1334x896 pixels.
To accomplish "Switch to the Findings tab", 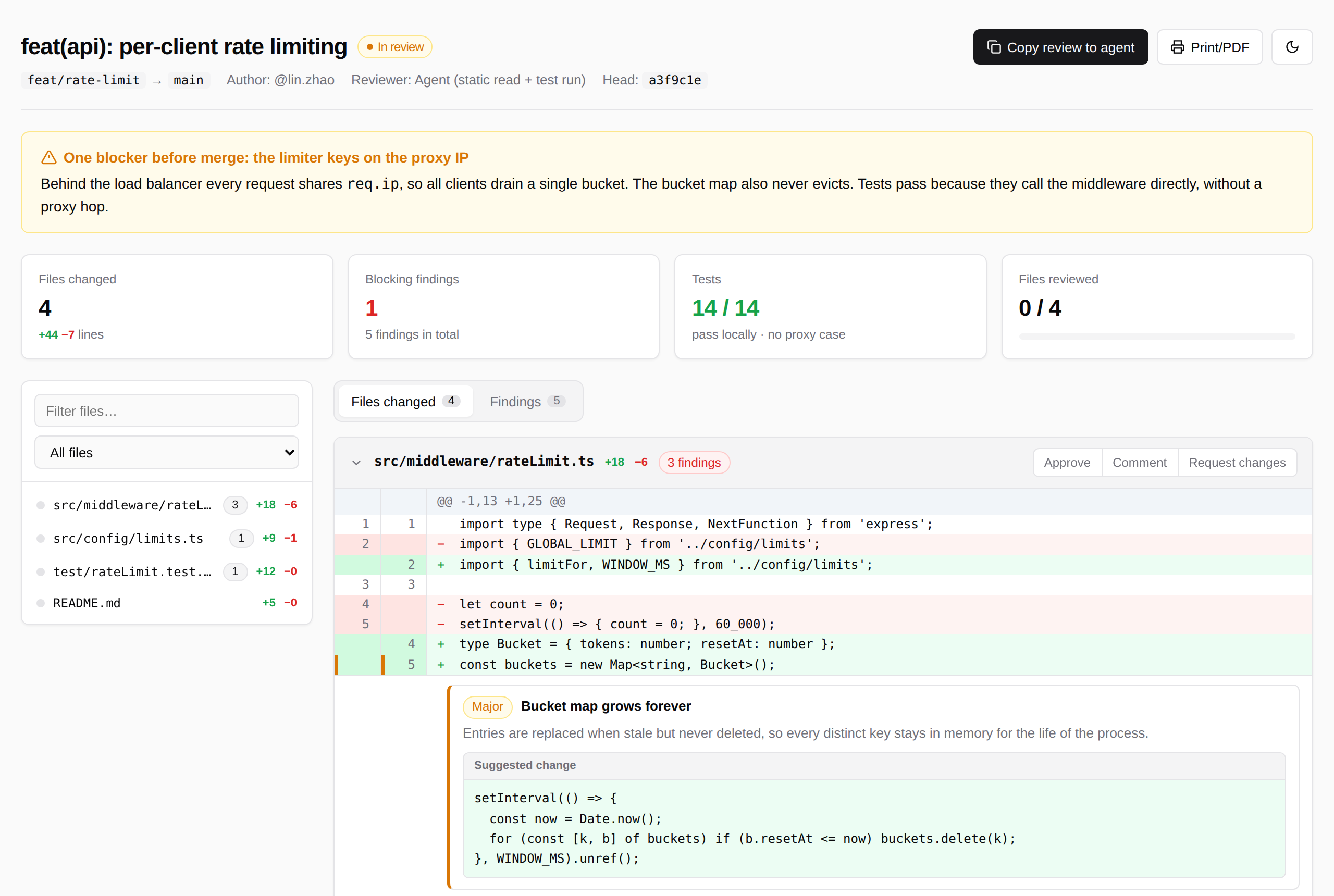I will pos(527,401).
